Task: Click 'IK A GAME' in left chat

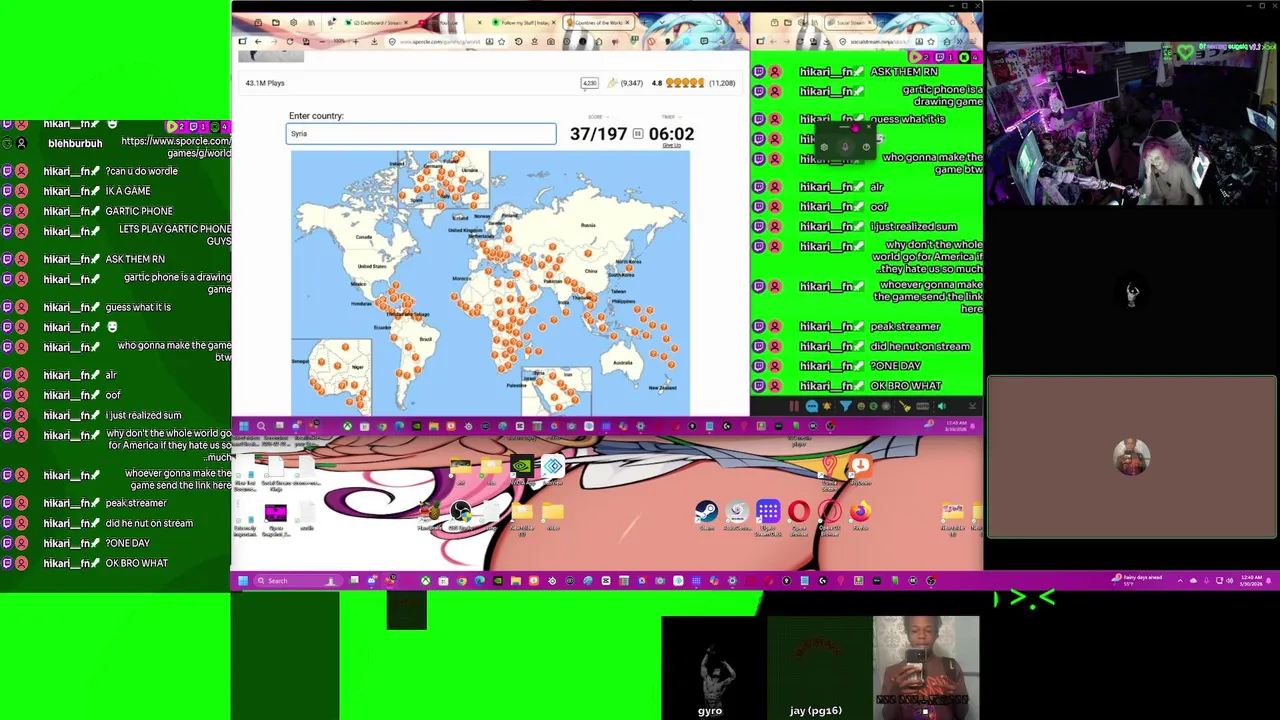Action: pyautogui.click(x=128, y=191)
